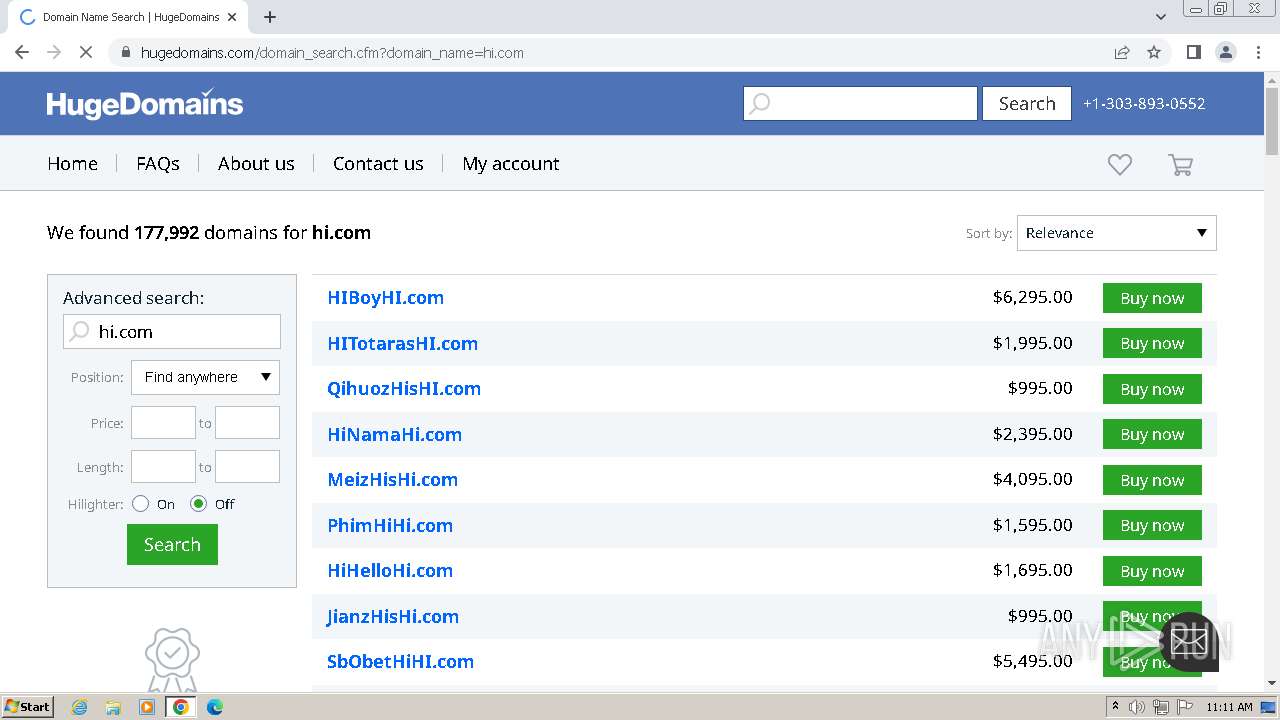Image resolution: width=1280 pixels, height=720 pixels.
Task: Toggle the browser side panel icon
Action: (1193, 52)
